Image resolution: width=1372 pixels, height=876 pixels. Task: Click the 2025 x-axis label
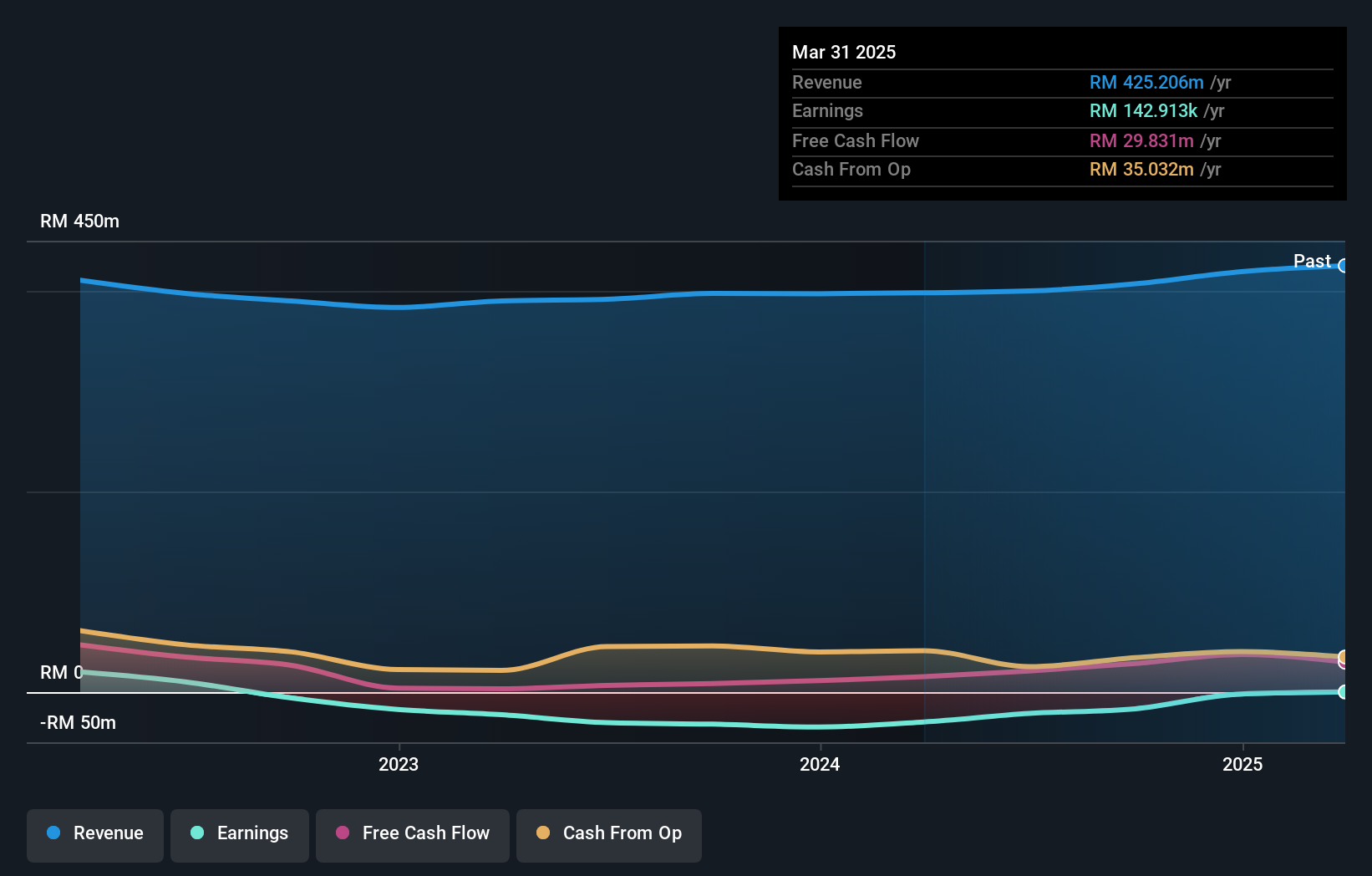pyautogui.click(x=1242, y=764)
